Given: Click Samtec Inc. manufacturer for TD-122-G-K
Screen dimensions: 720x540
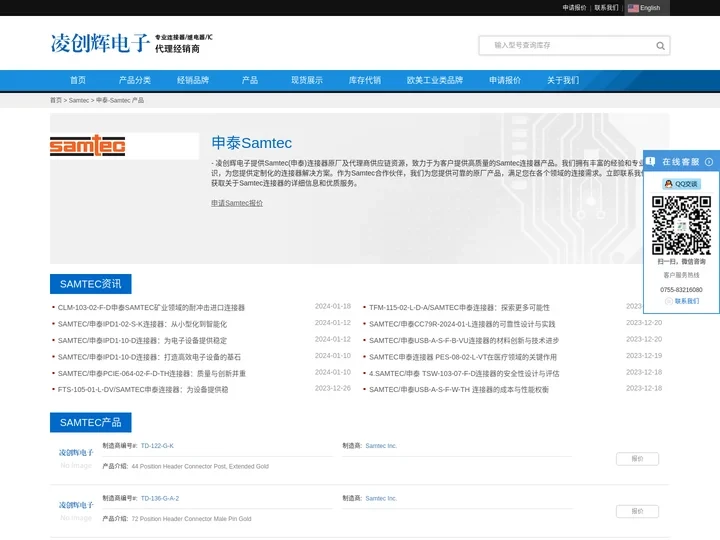Looking at the screenshot, I should [x=381, y=446].
